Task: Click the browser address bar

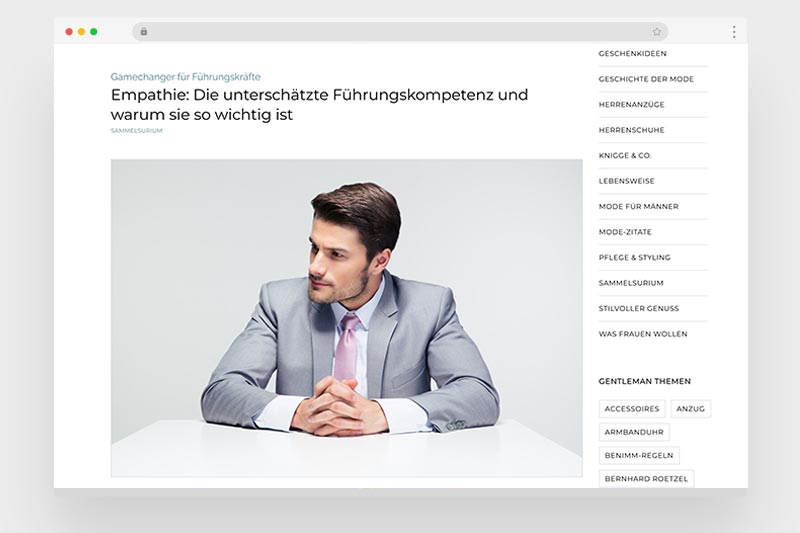Action: click(400, 32)
